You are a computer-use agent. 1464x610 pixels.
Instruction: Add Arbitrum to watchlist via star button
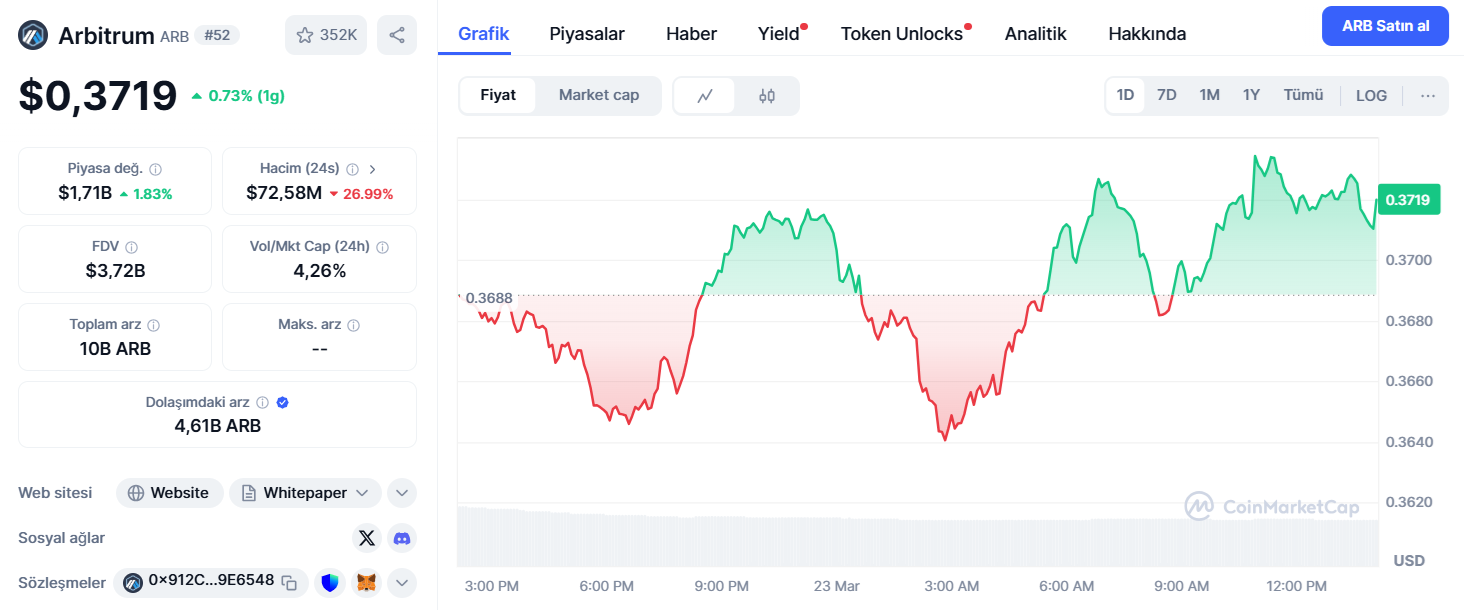click(x=326, y=35)
